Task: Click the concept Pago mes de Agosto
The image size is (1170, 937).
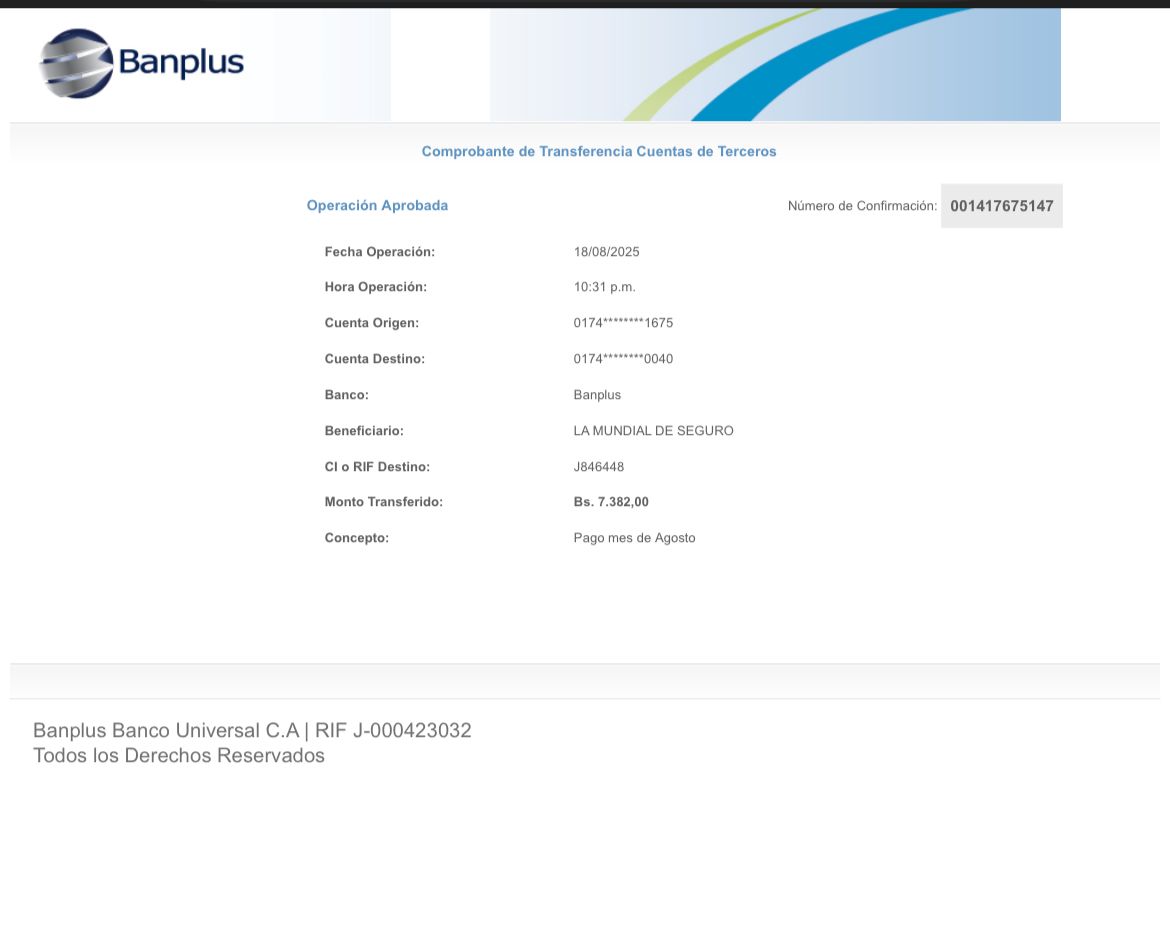Action: pyautogui.click(x=634, y=538)
